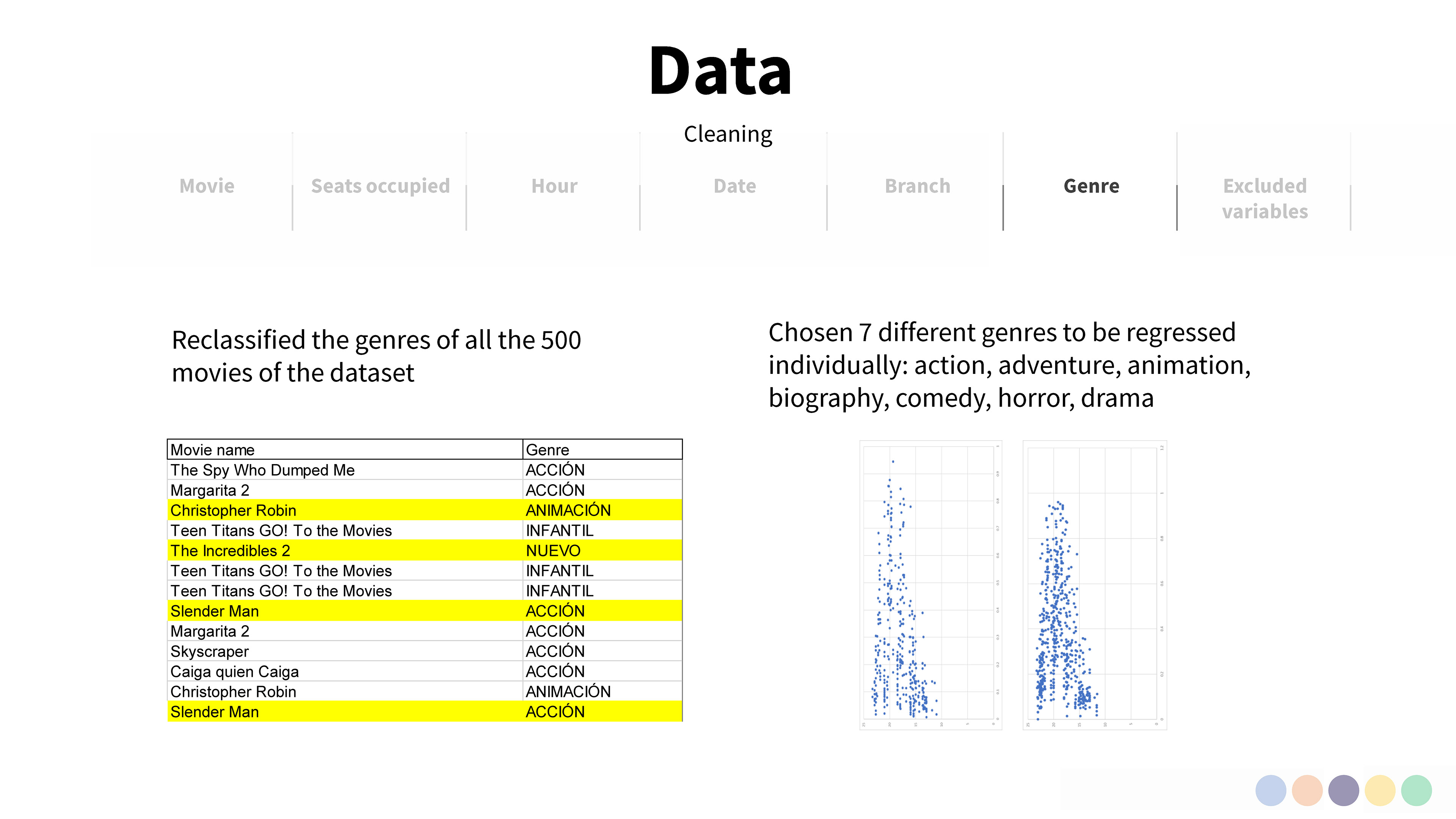This screenshot has height=819, width=1456.
Task: Click the peach color circle
Action: pyautogui.click(x=1307, y=789)
